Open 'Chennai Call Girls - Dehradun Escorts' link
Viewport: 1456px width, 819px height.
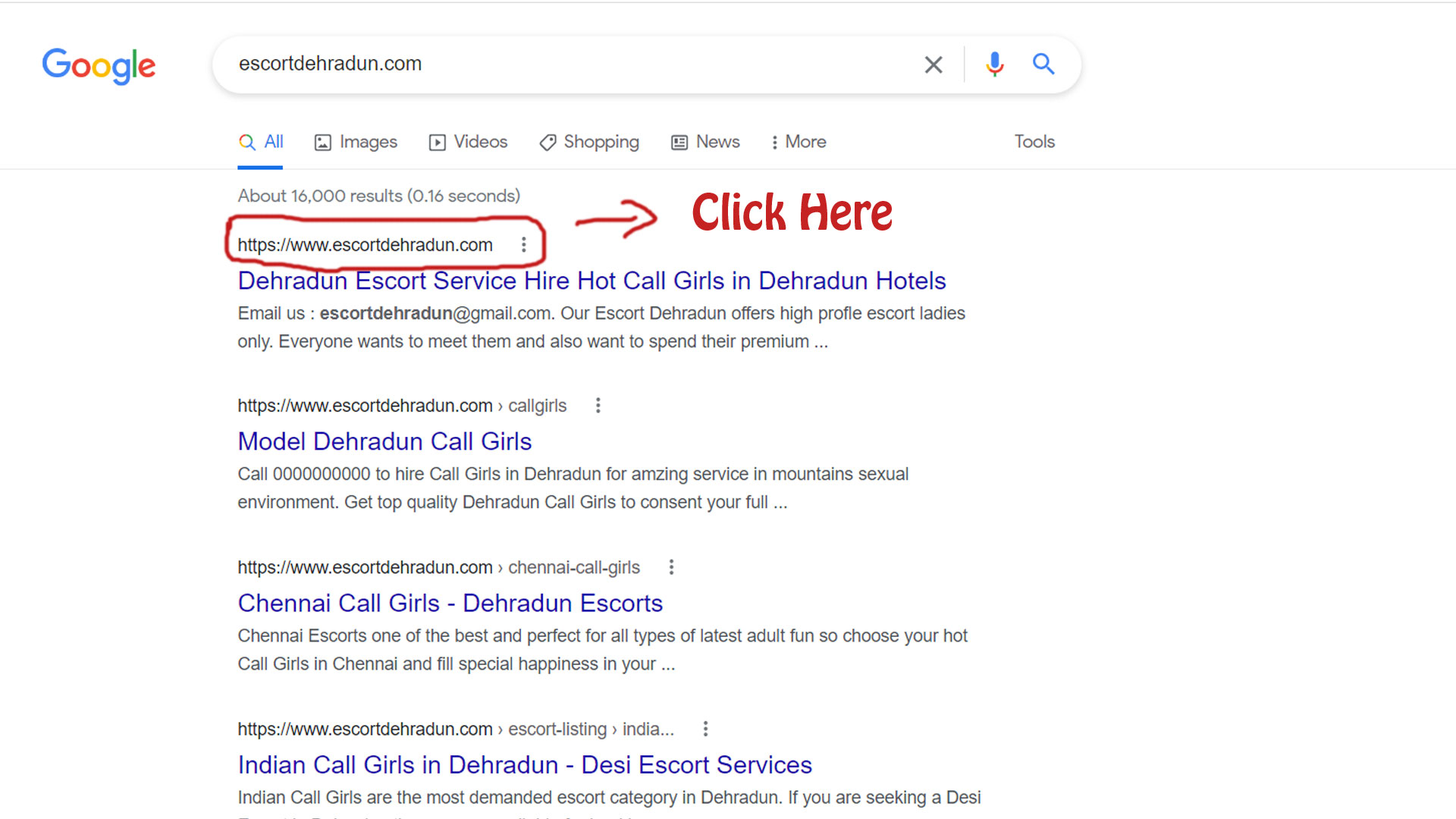450,603
